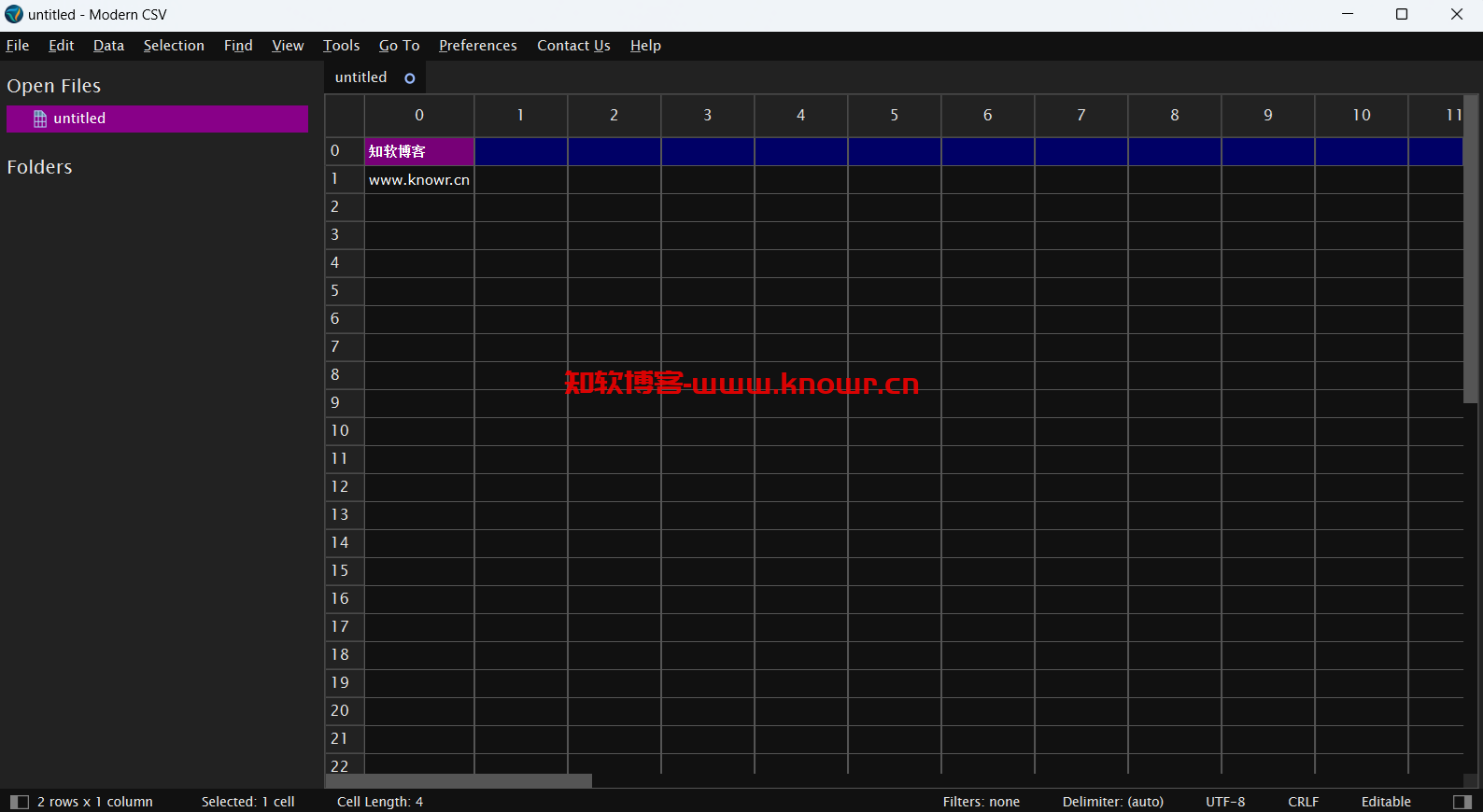
Task: Select column header 5
Action: (895, 115)
